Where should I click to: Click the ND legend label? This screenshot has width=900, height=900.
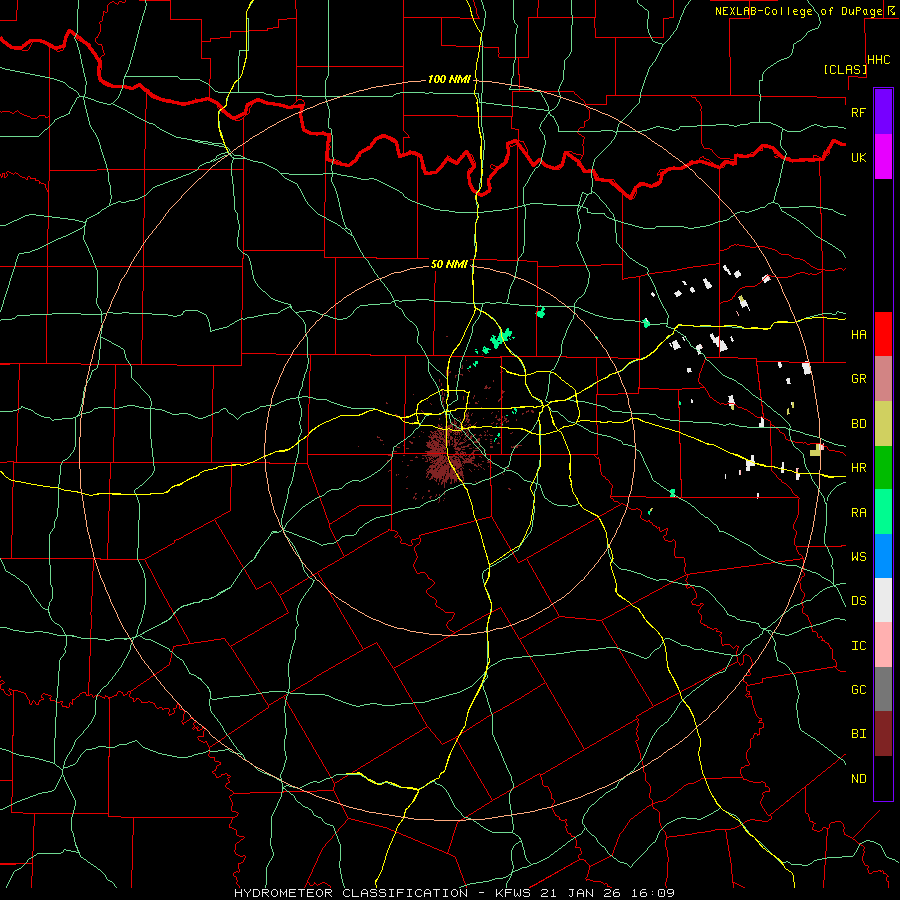(858, 778)
